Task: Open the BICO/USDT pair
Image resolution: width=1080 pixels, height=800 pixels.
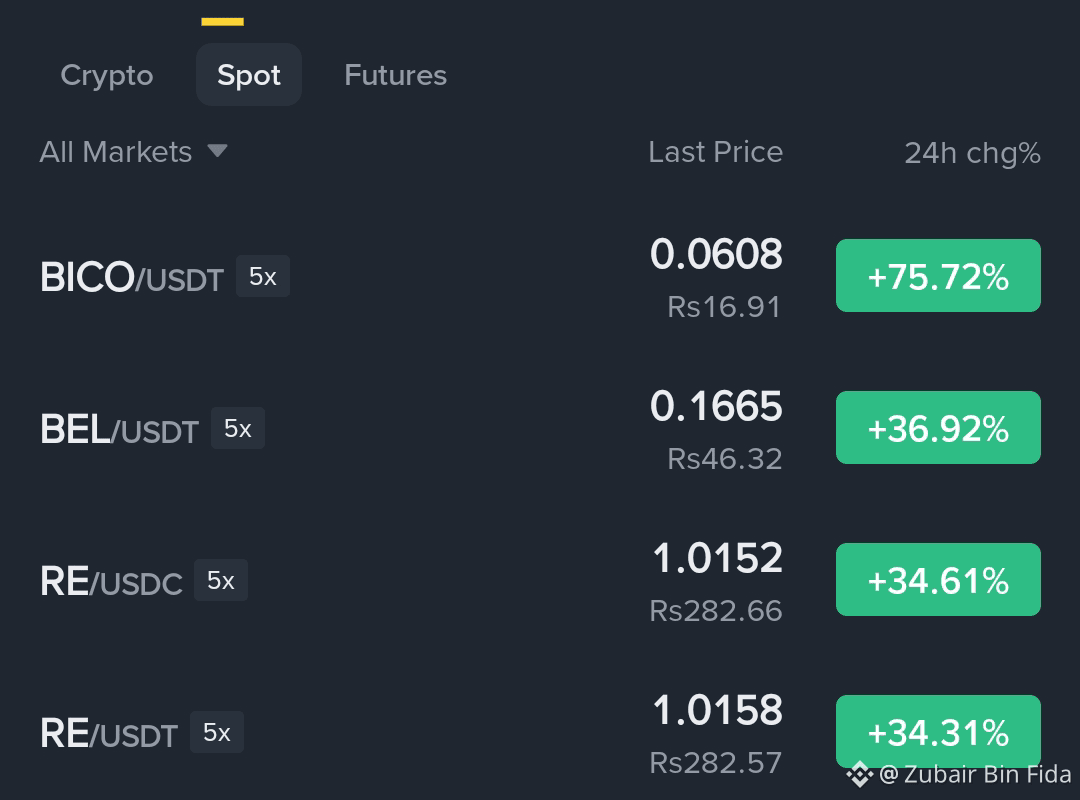Action: coord(132,277)
